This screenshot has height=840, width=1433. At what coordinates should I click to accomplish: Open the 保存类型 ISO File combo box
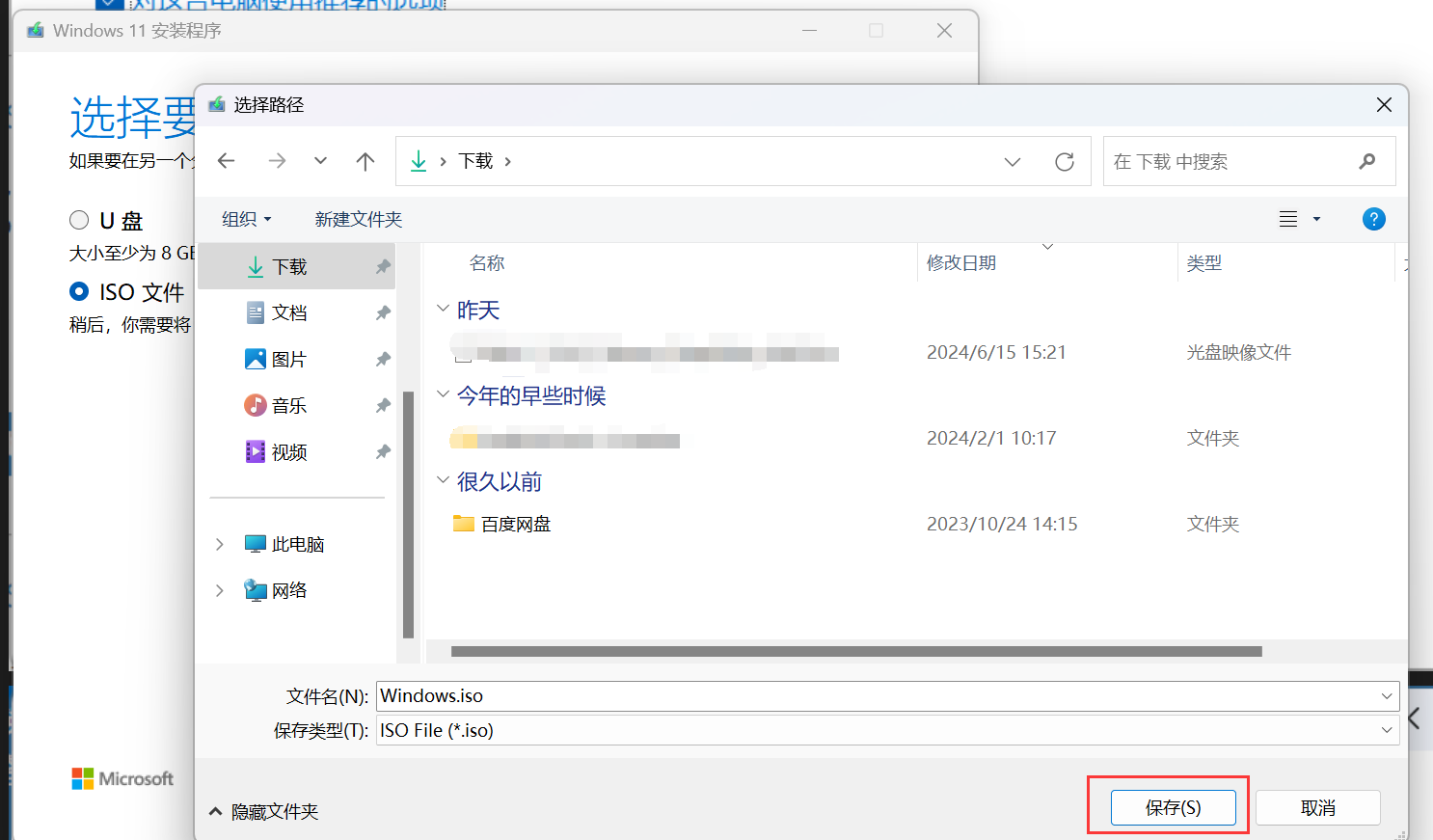[x=887, y=730]
